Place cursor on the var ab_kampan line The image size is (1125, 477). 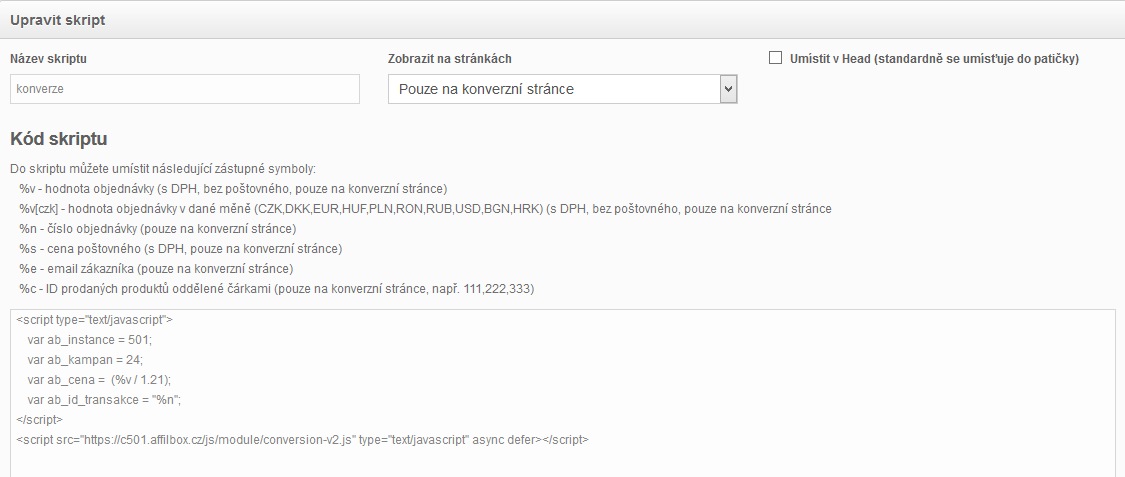click(x=85, y=359)
